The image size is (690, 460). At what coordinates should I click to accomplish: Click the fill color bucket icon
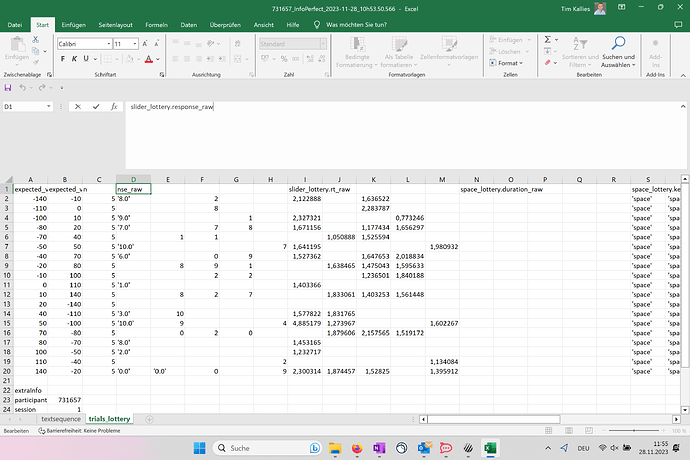129,59
